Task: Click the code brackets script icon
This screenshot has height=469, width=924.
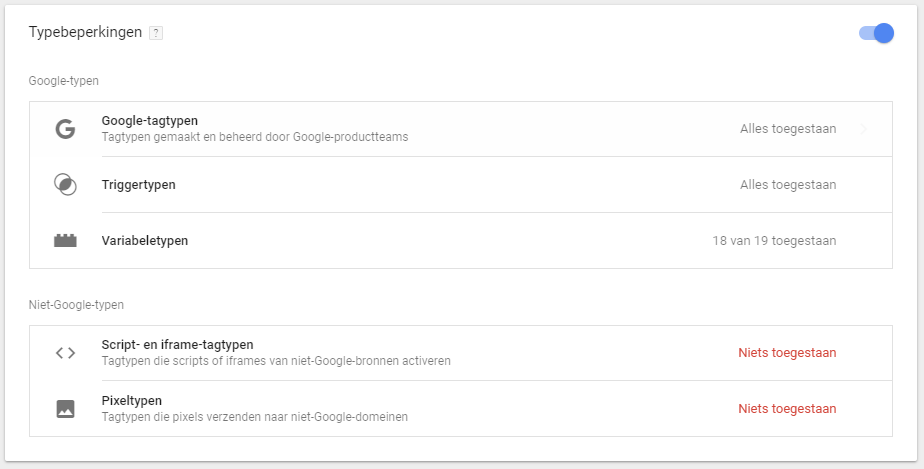Action: [x=65, y=353]
